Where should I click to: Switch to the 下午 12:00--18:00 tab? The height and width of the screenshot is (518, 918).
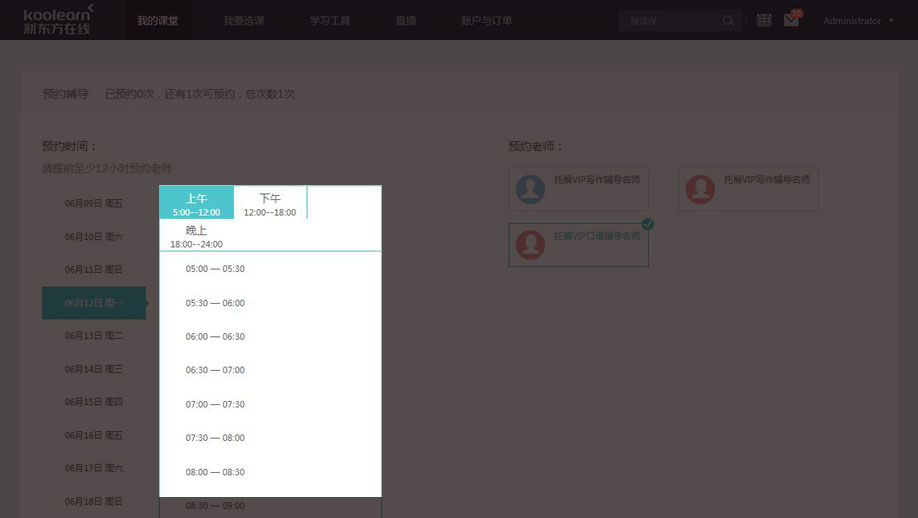270,204
